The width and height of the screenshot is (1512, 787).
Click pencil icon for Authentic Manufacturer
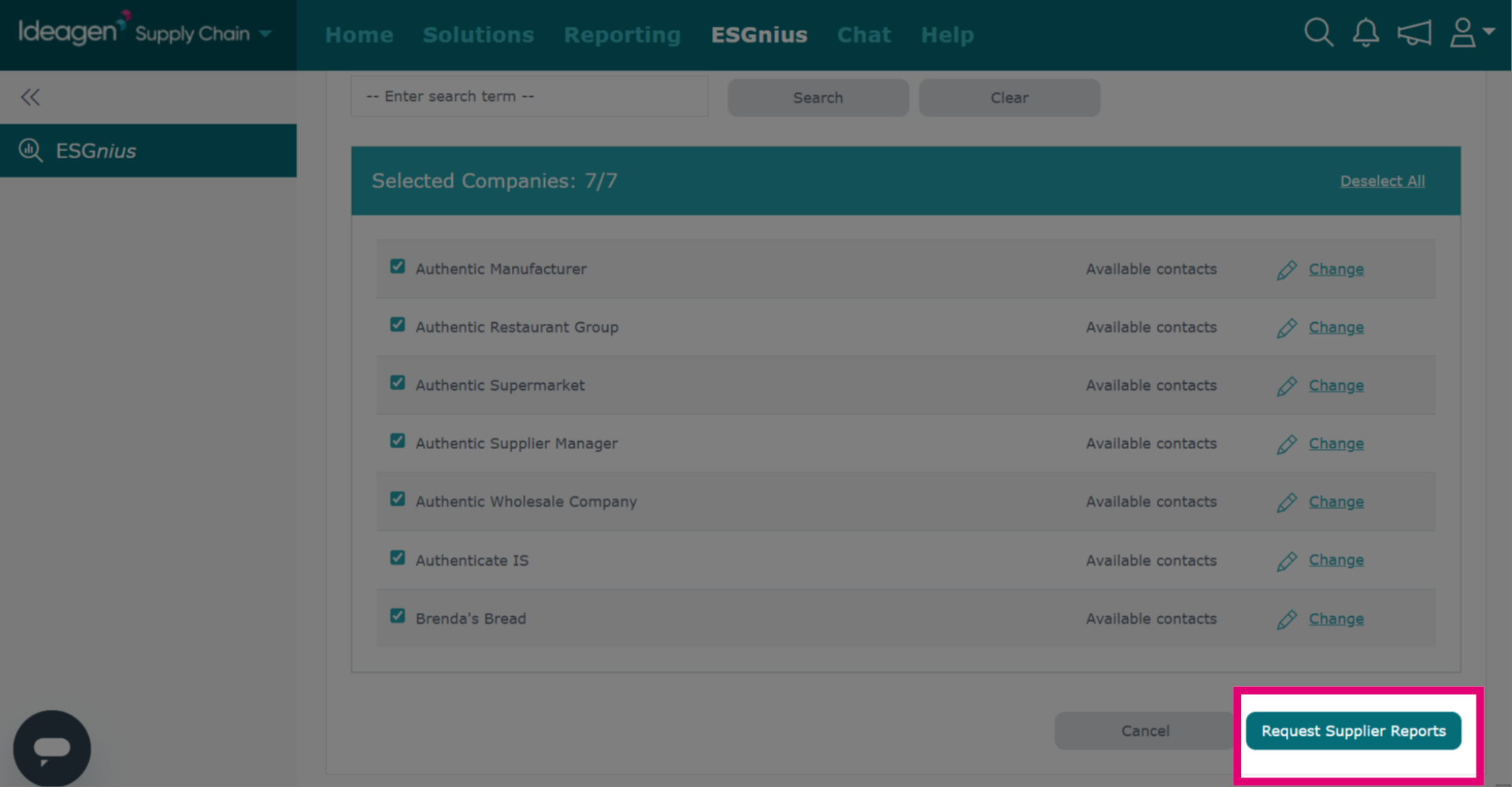point(1287,270)
